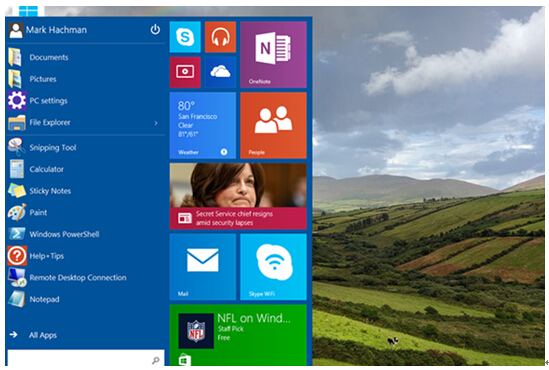Screen dimensions: 549x370
Task: Open the News tile about Secret Service chief
Action: click(x=238, y=196)
